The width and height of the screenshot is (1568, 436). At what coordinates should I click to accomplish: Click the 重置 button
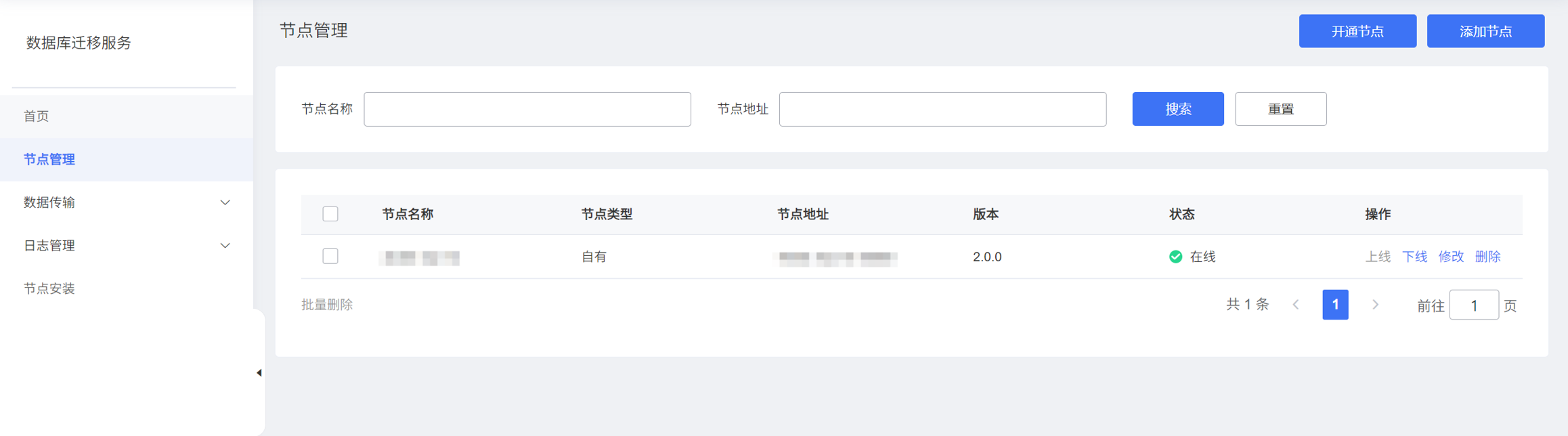(x=1280, y=109)
